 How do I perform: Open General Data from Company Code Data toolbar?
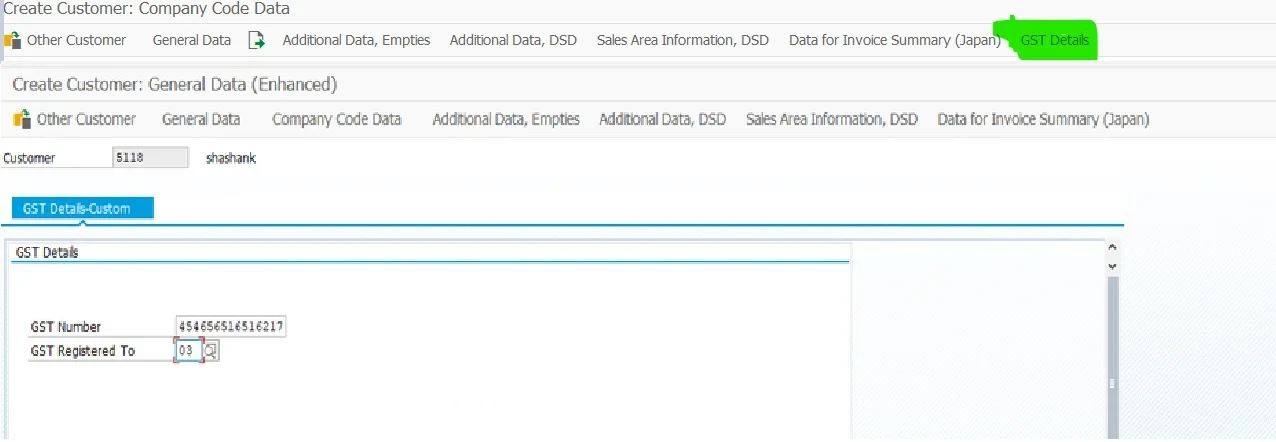coord(192,41)
